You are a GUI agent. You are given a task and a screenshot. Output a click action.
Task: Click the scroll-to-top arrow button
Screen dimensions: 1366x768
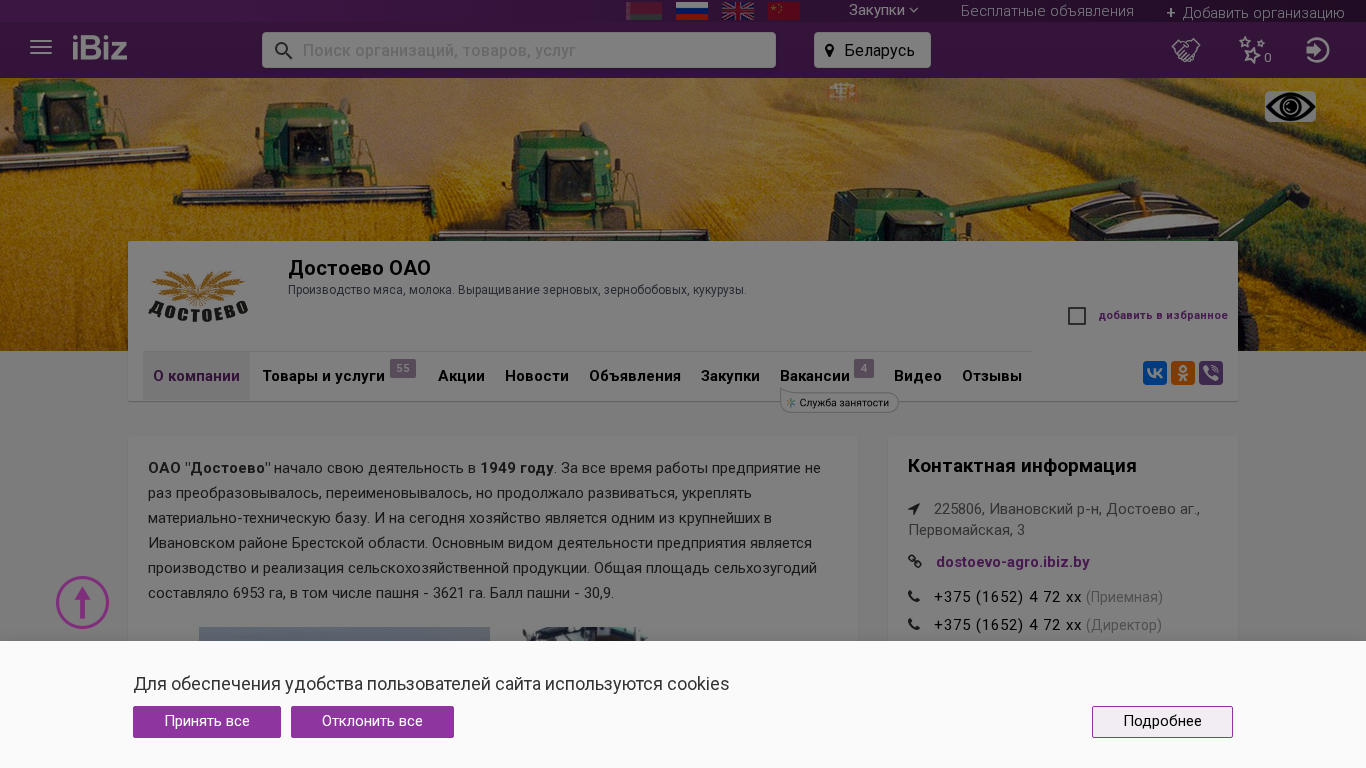point(82,602)
